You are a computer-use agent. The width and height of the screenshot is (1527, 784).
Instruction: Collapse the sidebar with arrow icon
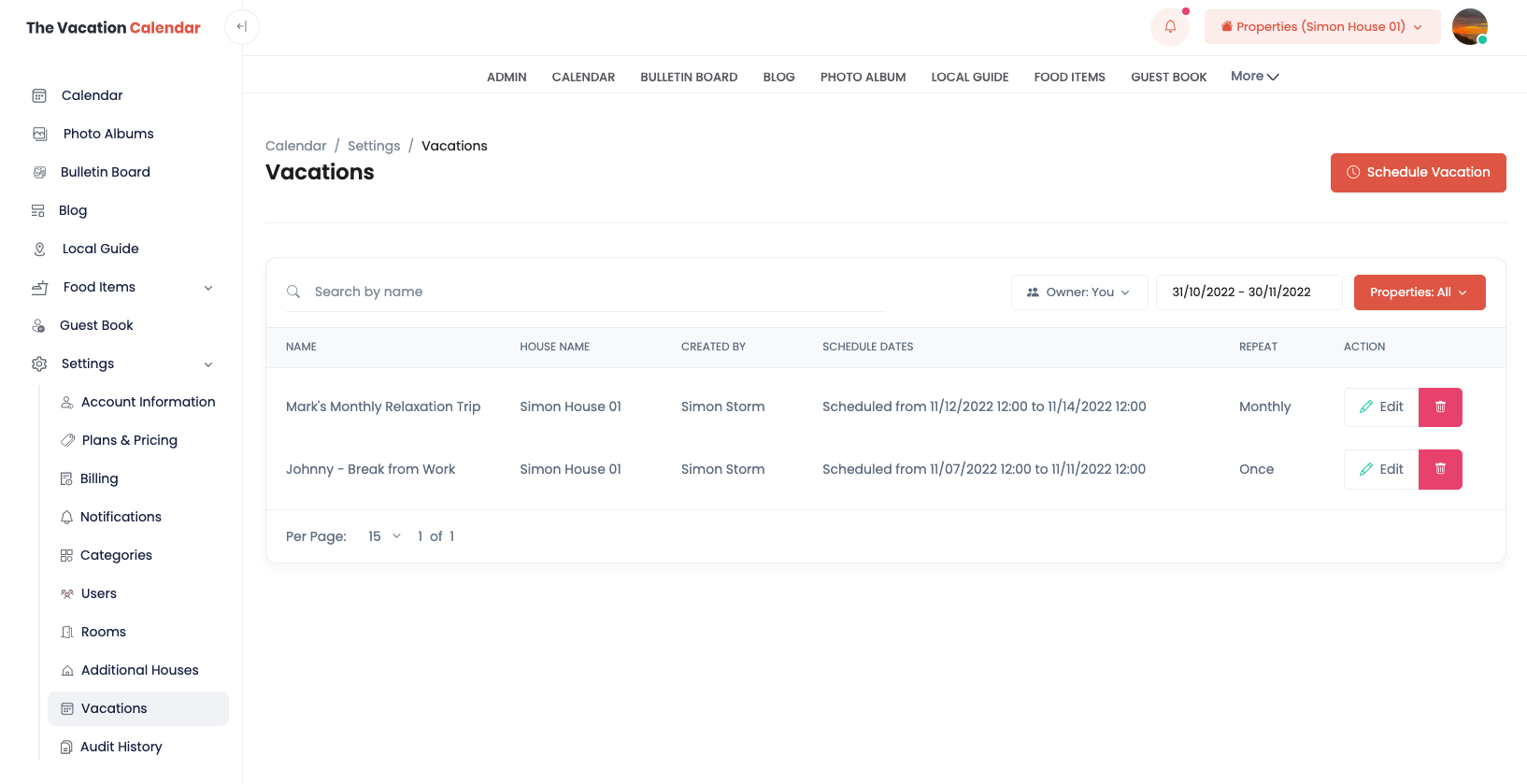click(242, 27)
